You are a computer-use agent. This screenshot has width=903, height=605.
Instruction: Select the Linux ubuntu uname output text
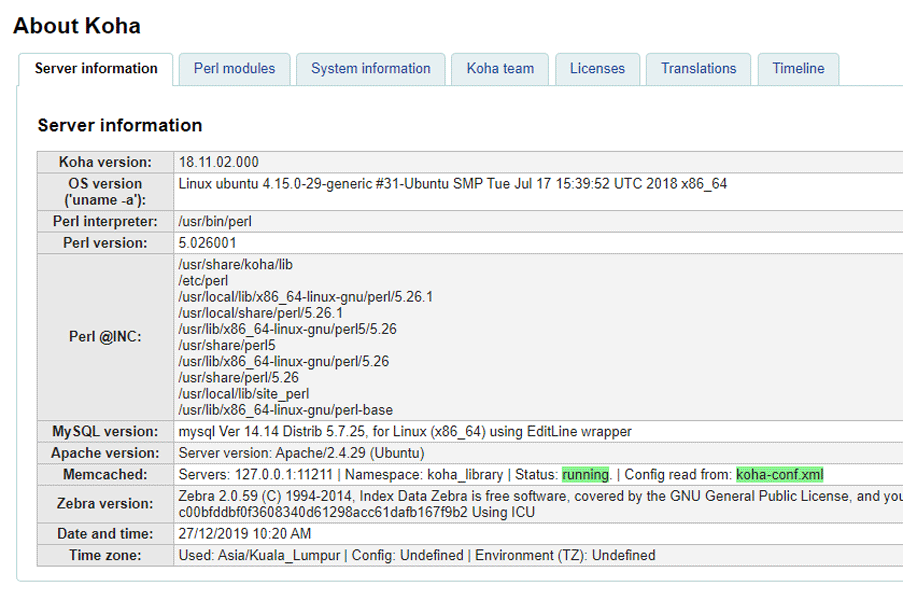453,184
